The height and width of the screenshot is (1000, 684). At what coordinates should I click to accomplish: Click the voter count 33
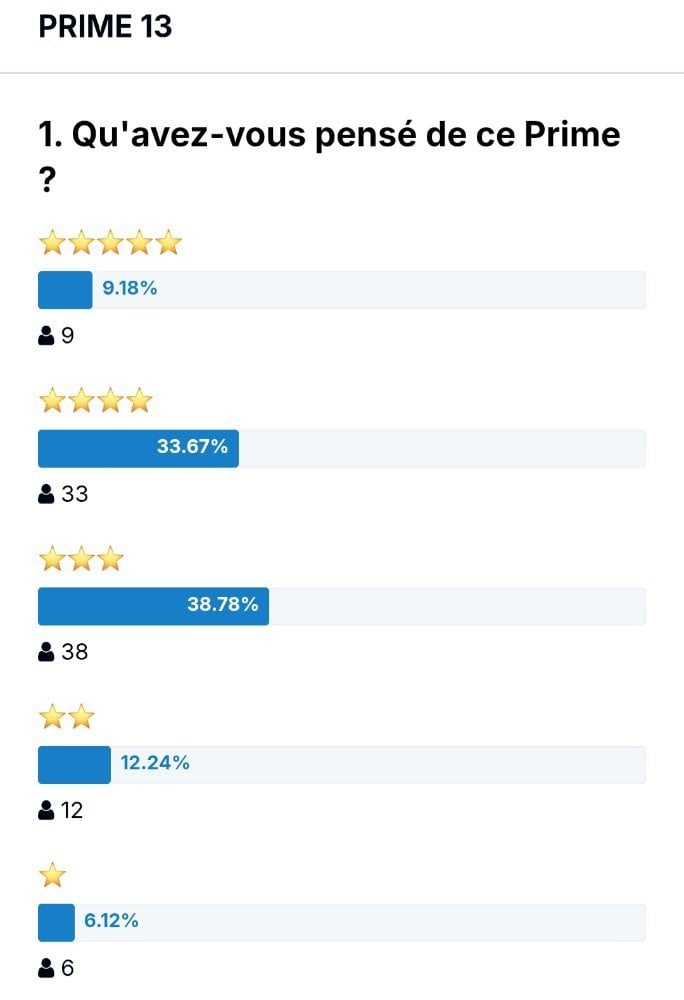tap(75, 494)
